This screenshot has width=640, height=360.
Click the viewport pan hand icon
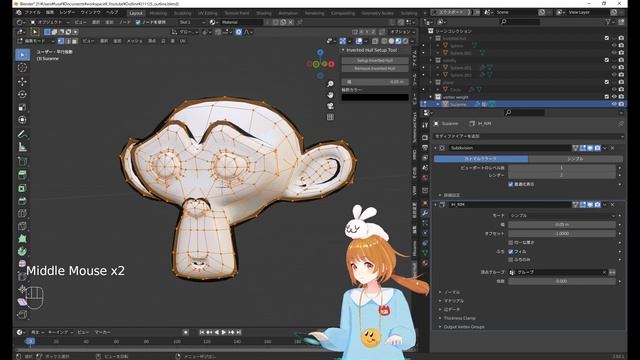[x=330, y=95]
